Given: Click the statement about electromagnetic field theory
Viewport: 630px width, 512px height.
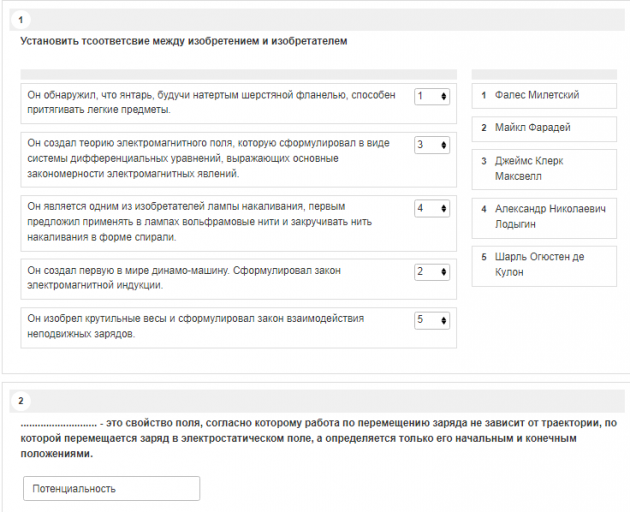Looking at the screenshot, I should (x=212, y=158).
